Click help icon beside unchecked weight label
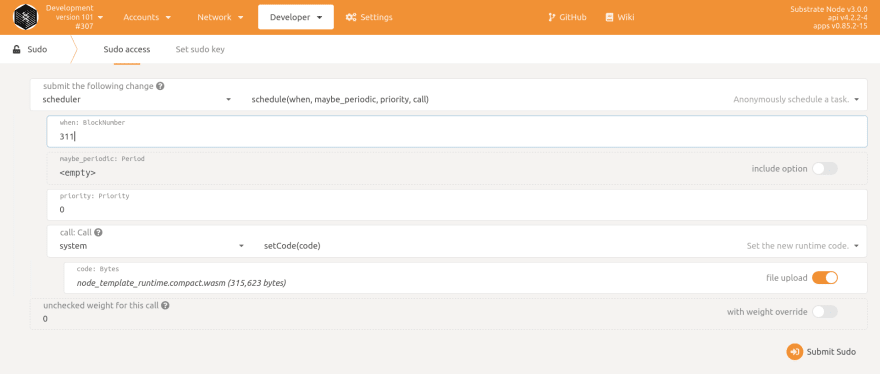The image size is (880, 374). 166,306
